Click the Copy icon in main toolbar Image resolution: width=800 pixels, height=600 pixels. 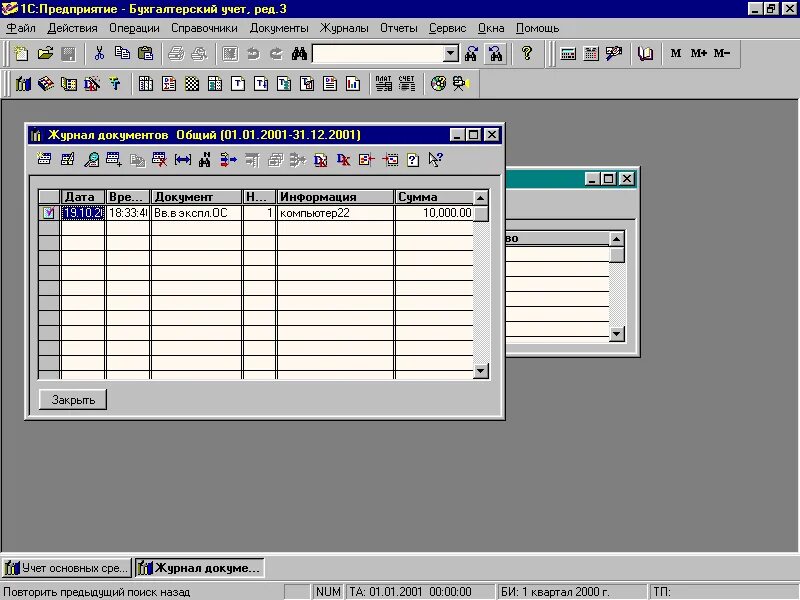pos(122,54)
